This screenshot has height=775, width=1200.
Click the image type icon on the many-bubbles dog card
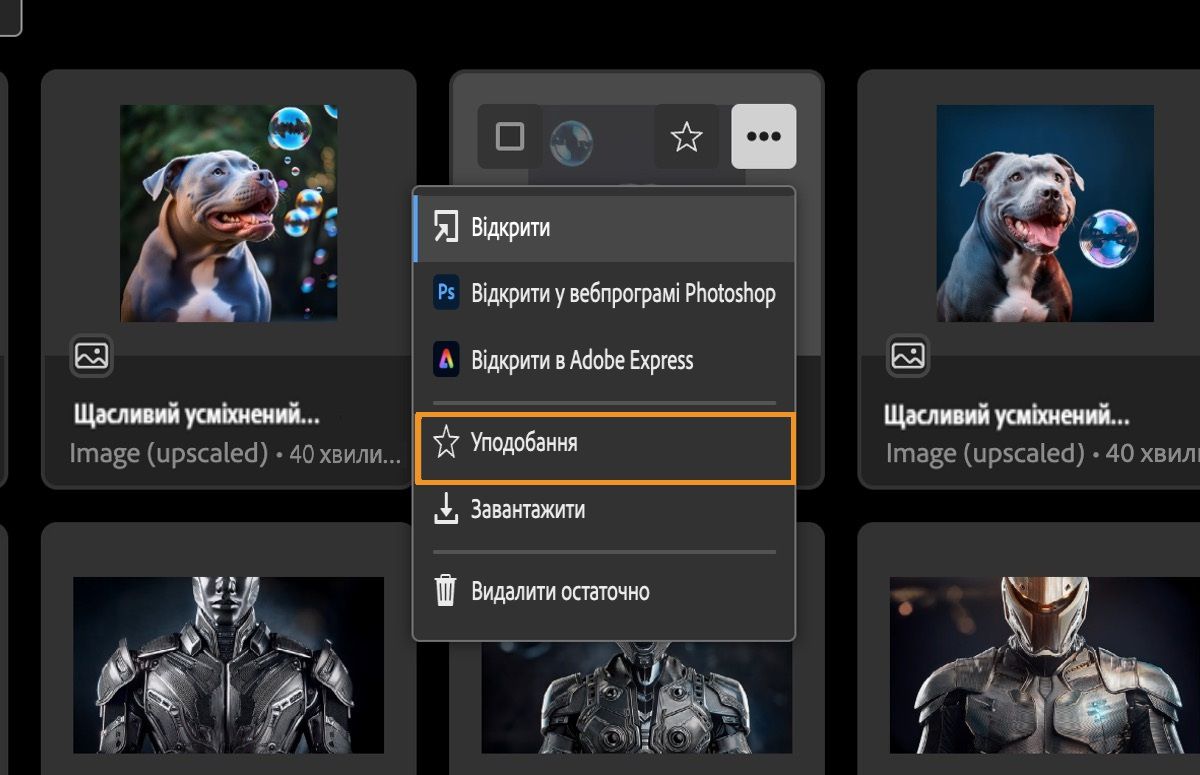point(92,355)
